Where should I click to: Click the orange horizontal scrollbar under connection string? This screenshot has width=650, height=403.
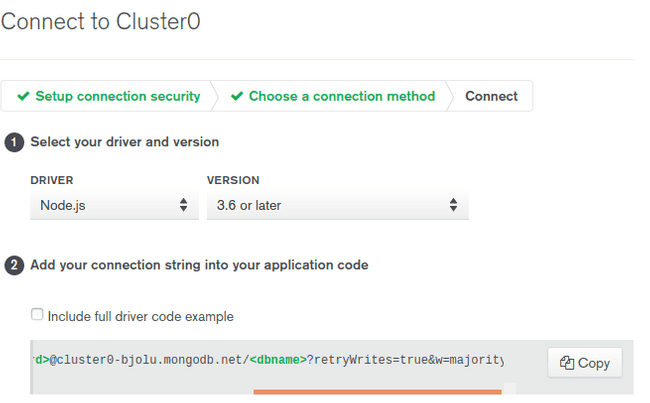[377, 391]
